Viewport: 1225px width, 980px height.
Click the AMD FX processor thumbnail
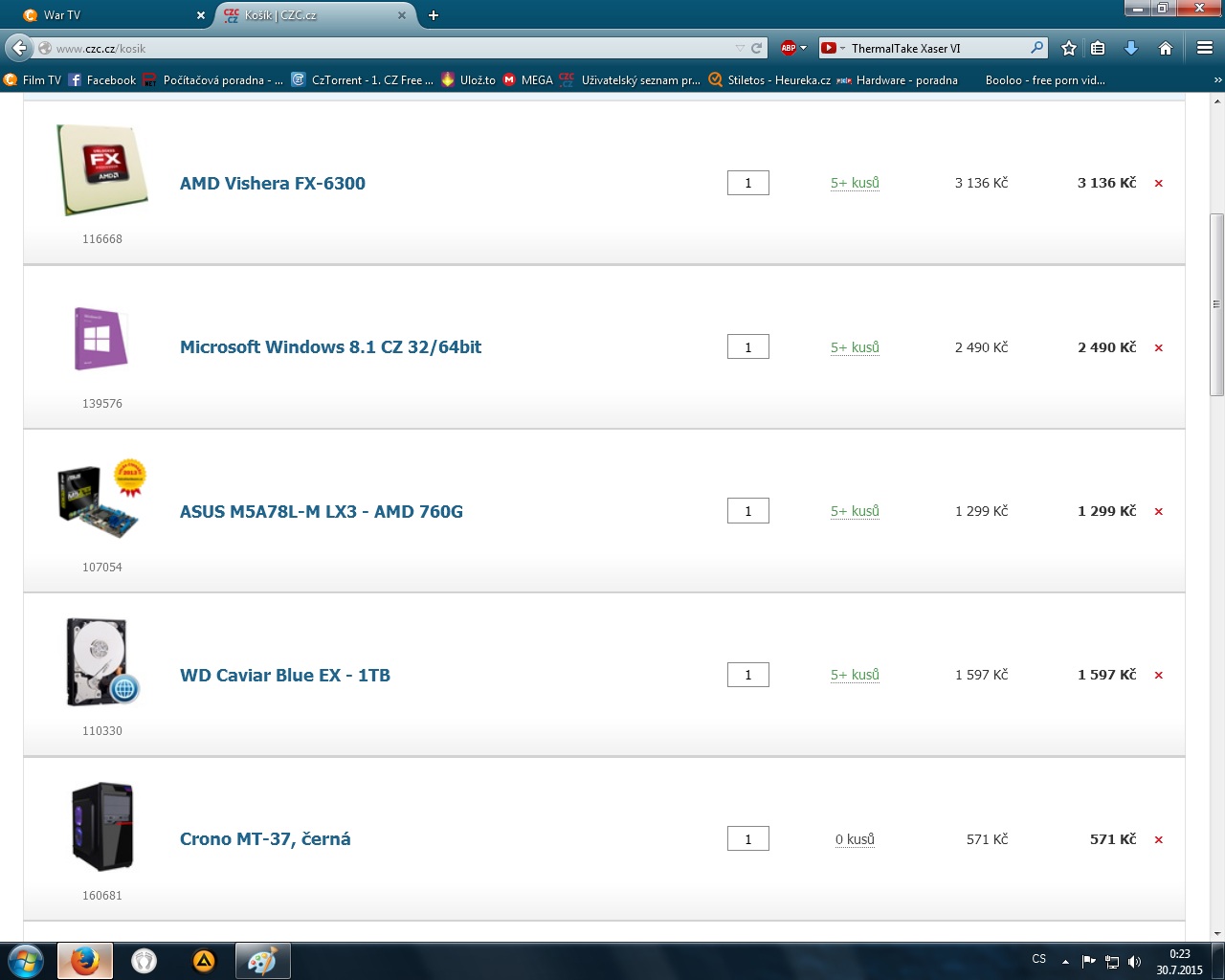coord(102,170)
